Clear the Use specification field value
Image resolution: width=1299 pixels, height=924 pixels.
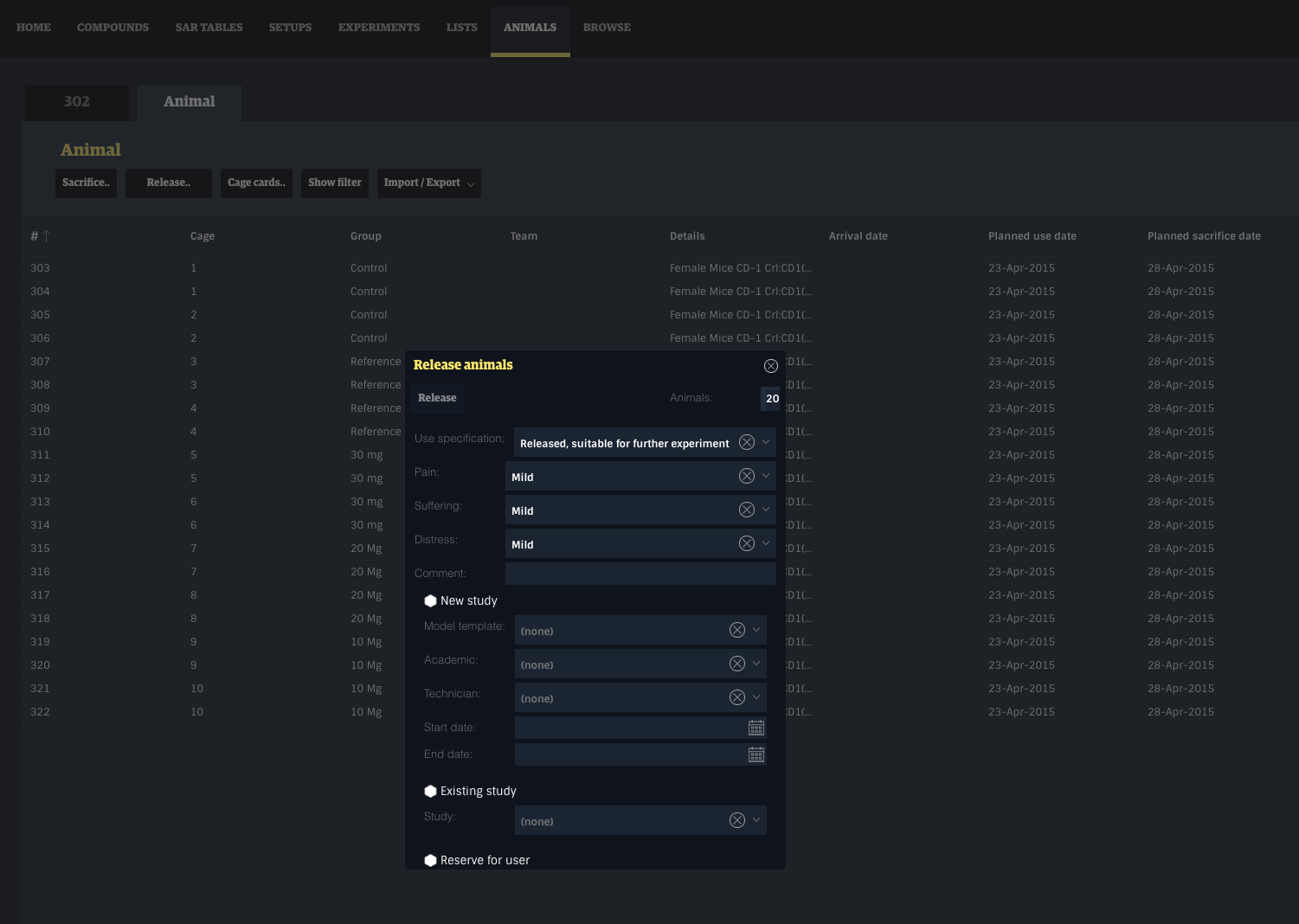pos(746,442)
